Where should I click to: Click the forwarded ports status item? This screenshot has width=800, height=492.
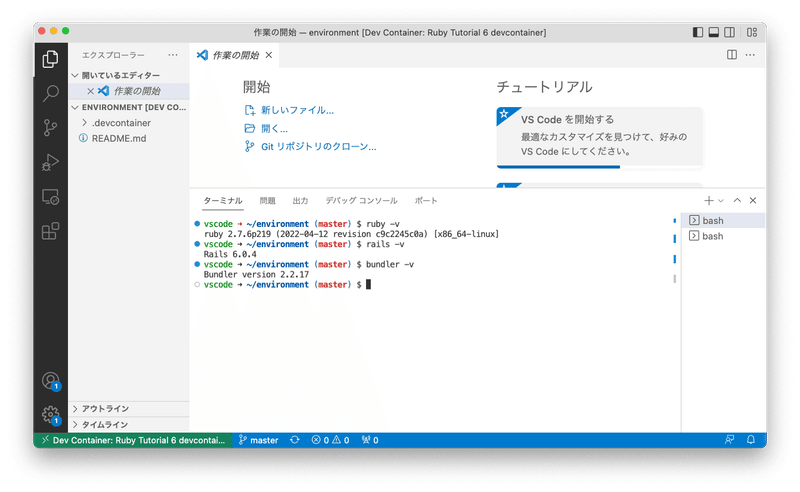click(370, 440)
